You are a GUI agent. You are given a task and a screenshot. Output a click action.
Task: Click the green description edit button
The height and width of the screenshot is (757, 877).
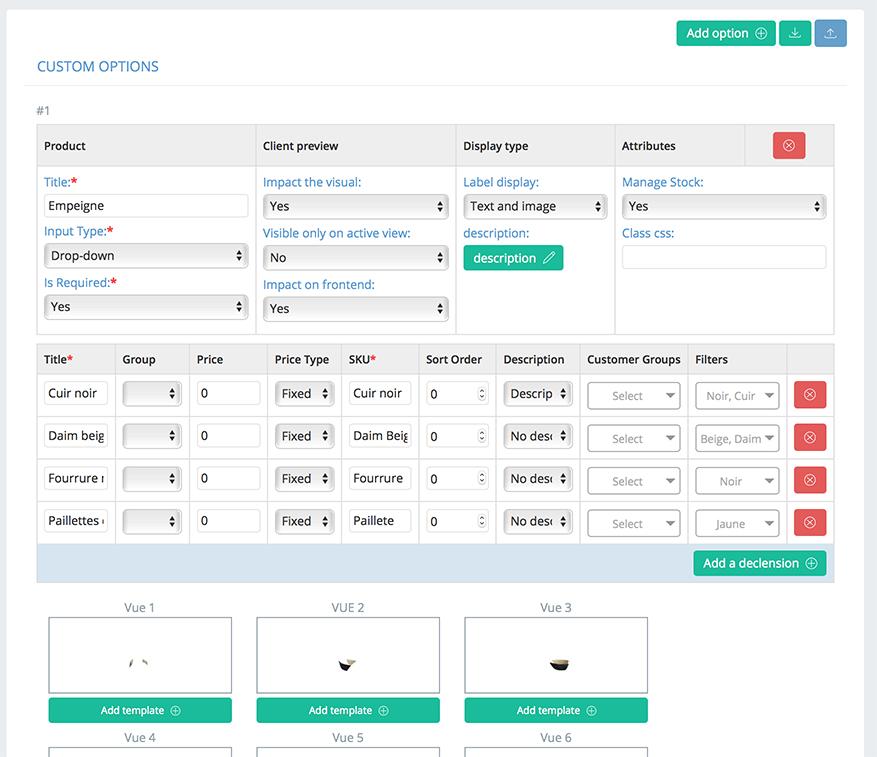(x=513, y=258)
